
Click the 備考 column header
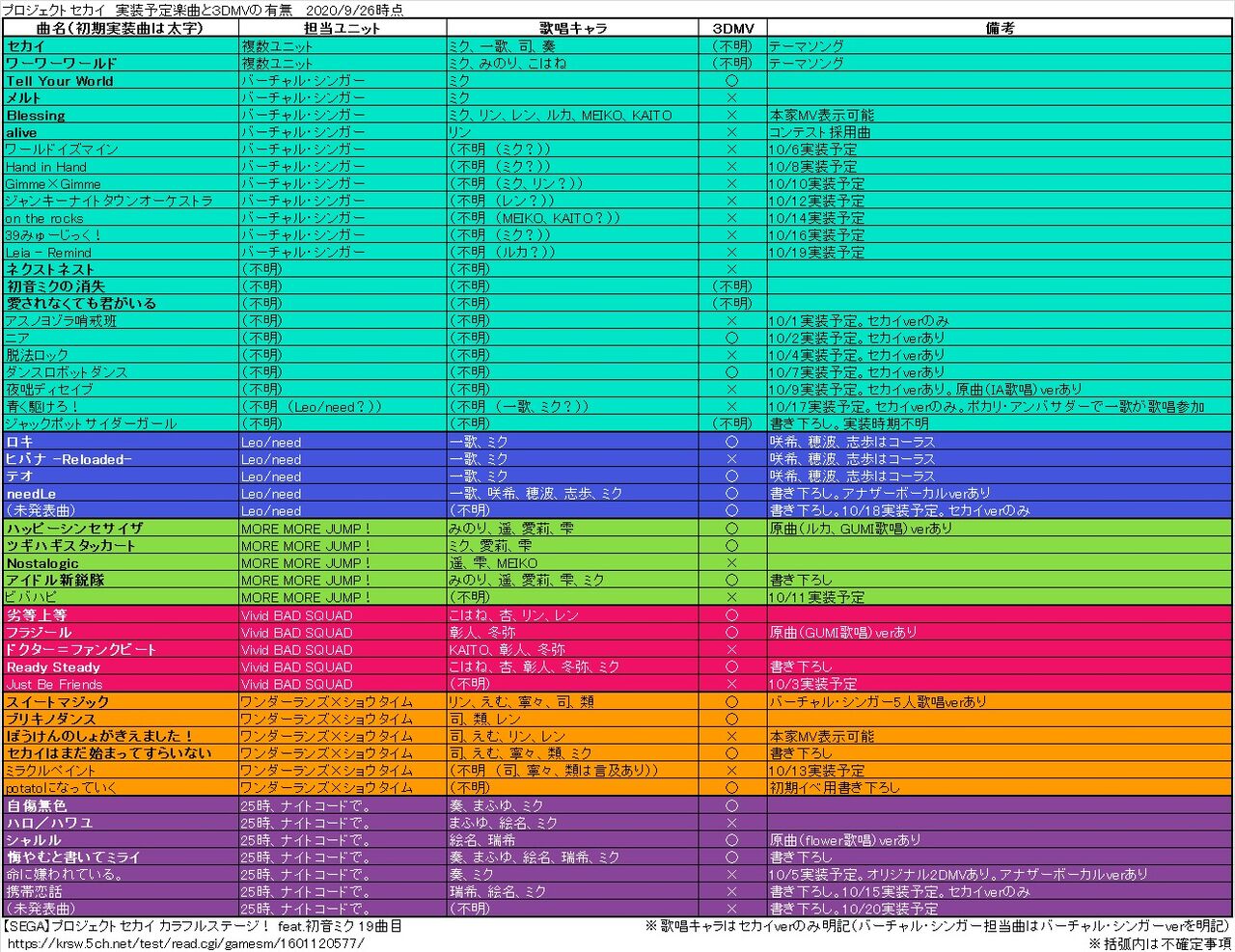[1000, 28]
